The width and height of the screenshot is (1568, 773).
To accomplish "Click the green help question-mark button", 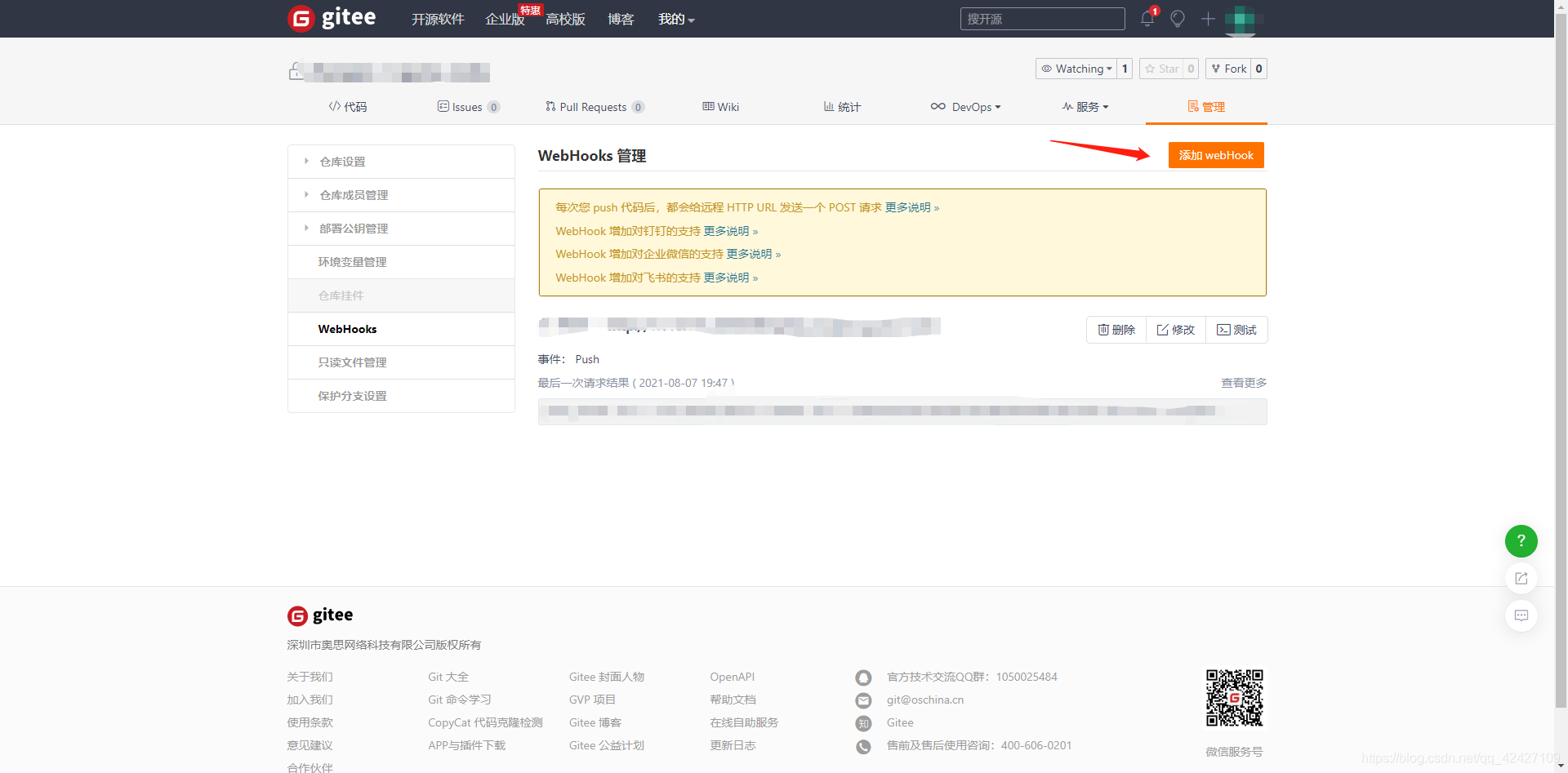I will 1521,540.
